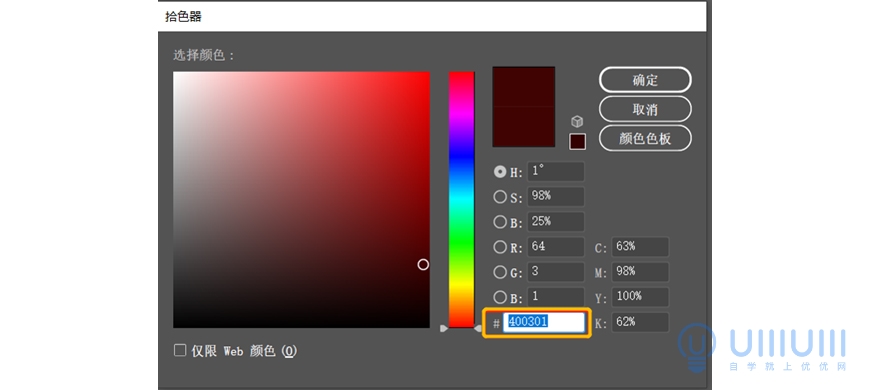Image resolution: width=870 pixels, height=390 pixels.
Task: Click the blue value field showing 1
Action: (x=555, y=297)
